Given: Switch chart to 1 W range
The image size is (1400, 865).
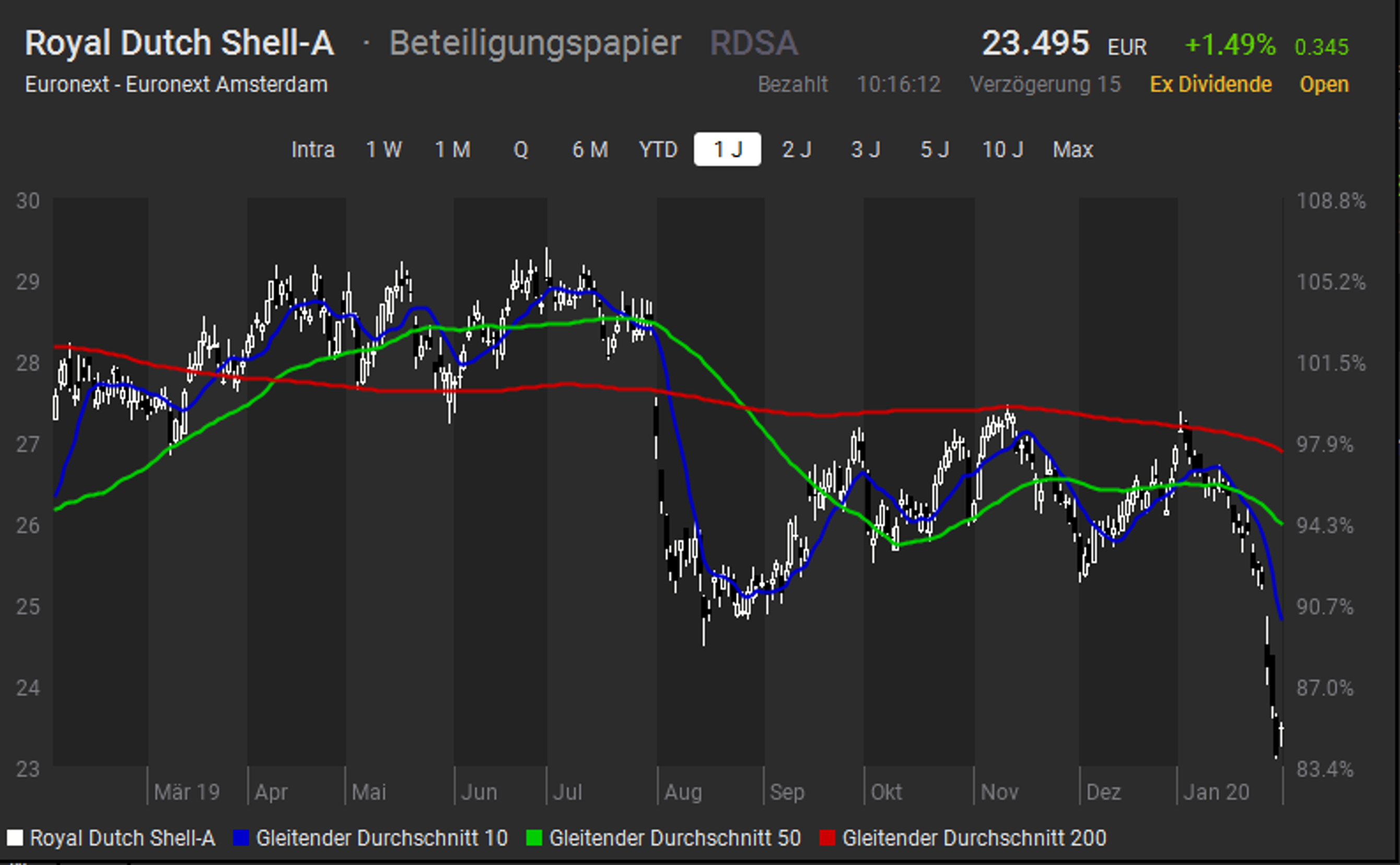Looking at the screenshot, I should click(x=383, y=150).
